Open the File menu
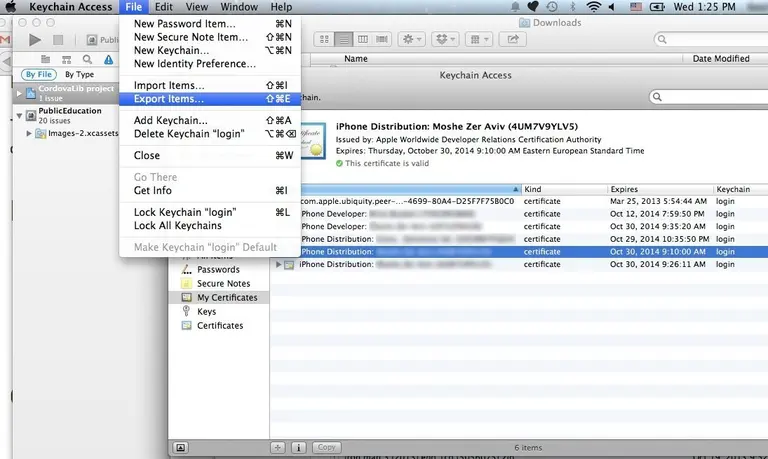 point(133,7)
